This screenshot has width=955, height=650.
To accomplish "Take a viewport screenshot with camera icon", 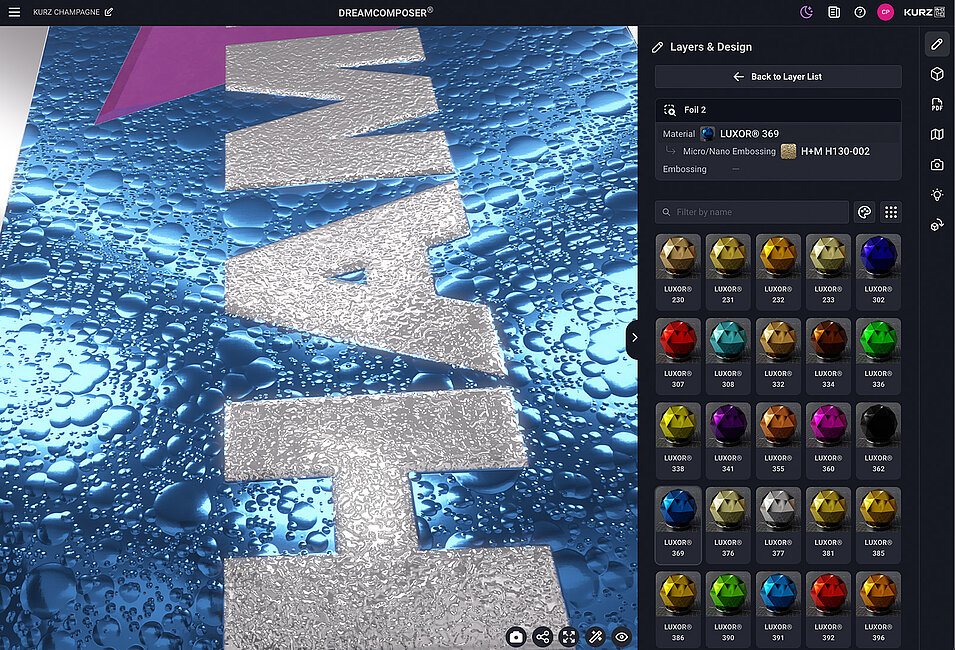I will point(516,637).
